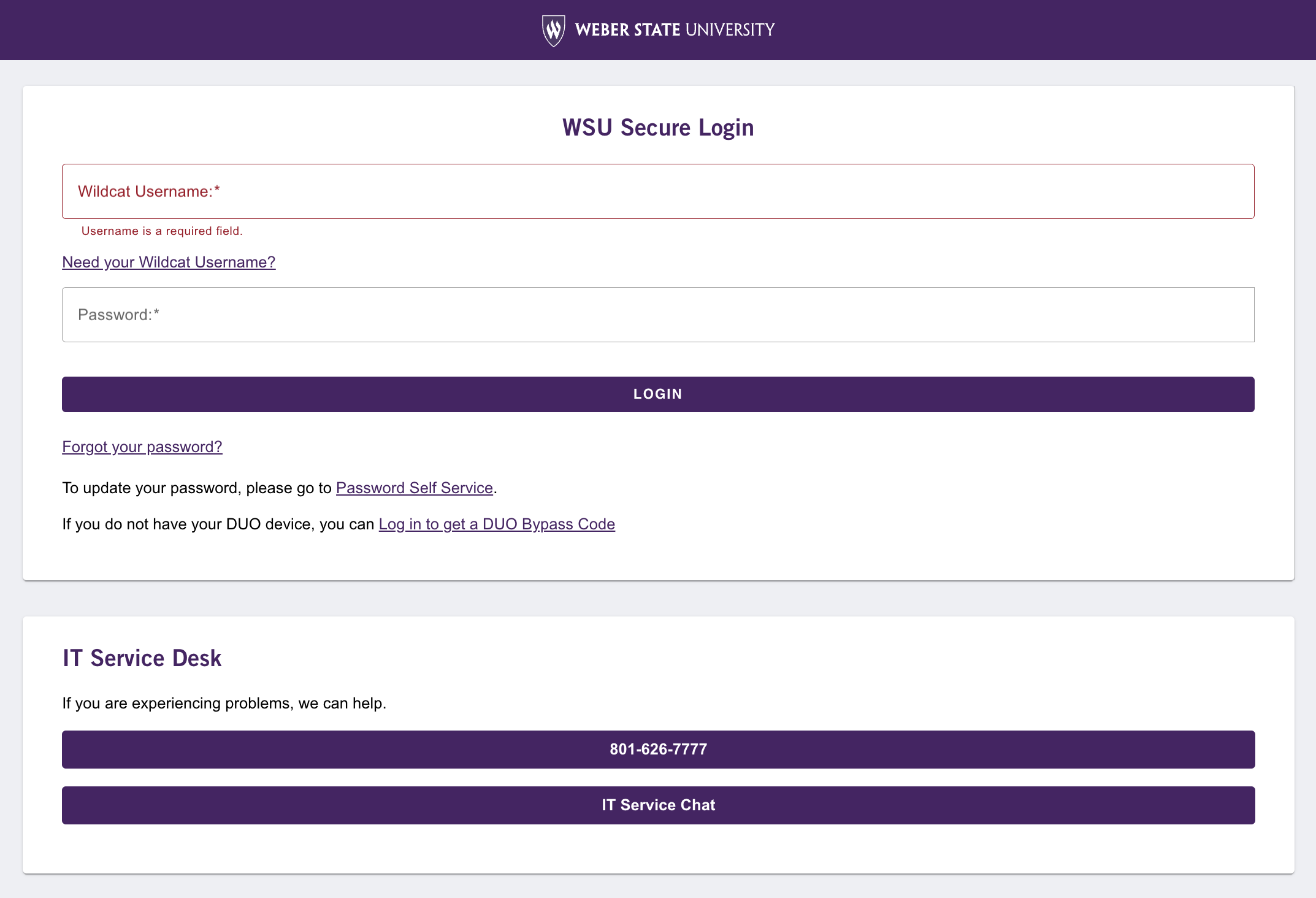Click the Wildcat Username field label
The image size is (1316, 898).
[148, 191]
